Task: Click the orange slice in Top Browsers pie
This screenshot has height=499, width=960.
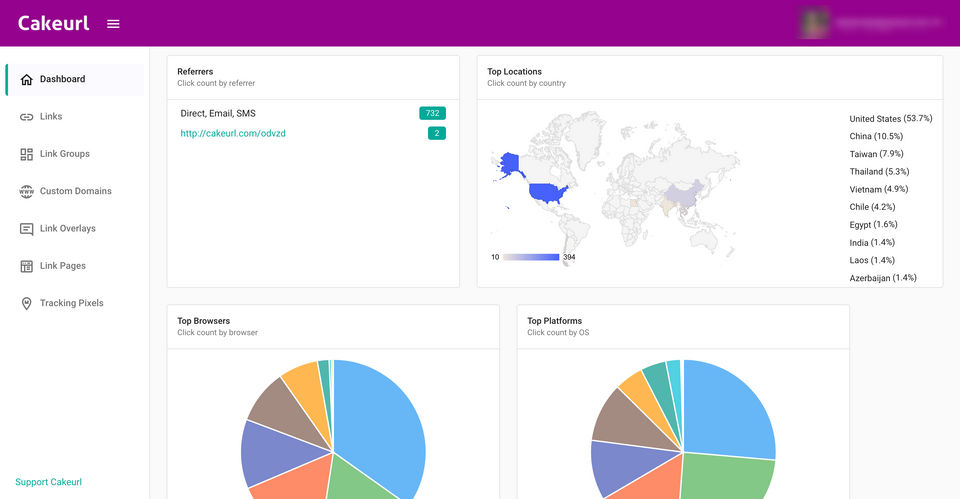Action: pos(294,481)
